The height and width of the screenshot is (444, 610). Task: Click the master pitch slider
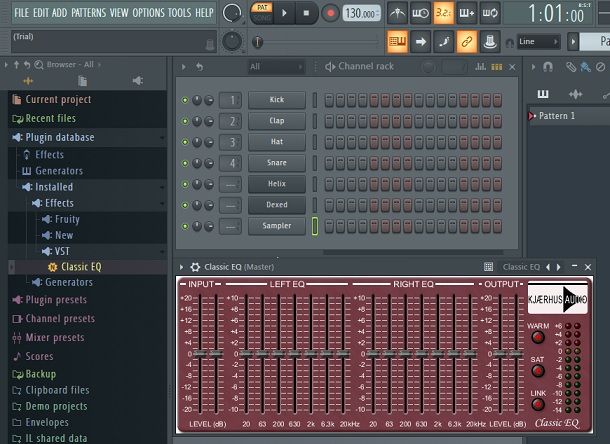click(x=257, y=42)
